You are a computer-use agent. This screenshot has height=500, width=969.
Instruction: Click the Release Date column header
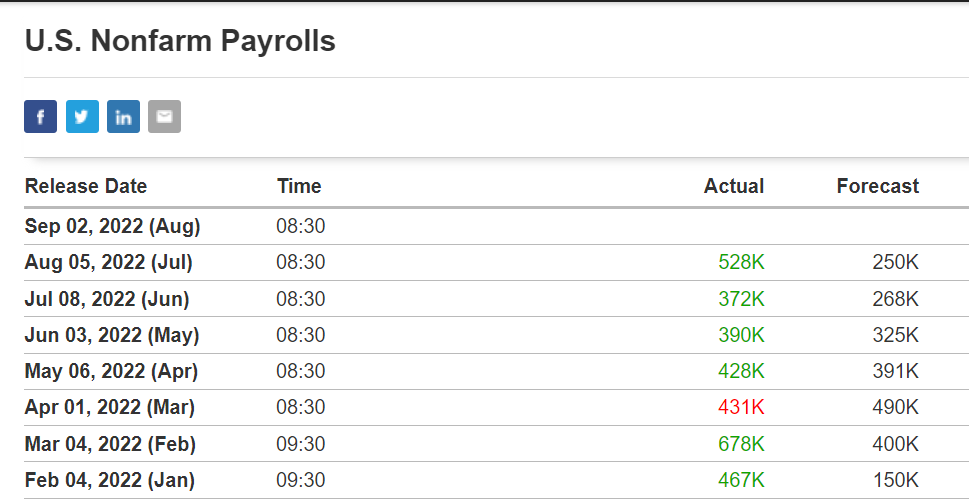[x=86, y=186]
